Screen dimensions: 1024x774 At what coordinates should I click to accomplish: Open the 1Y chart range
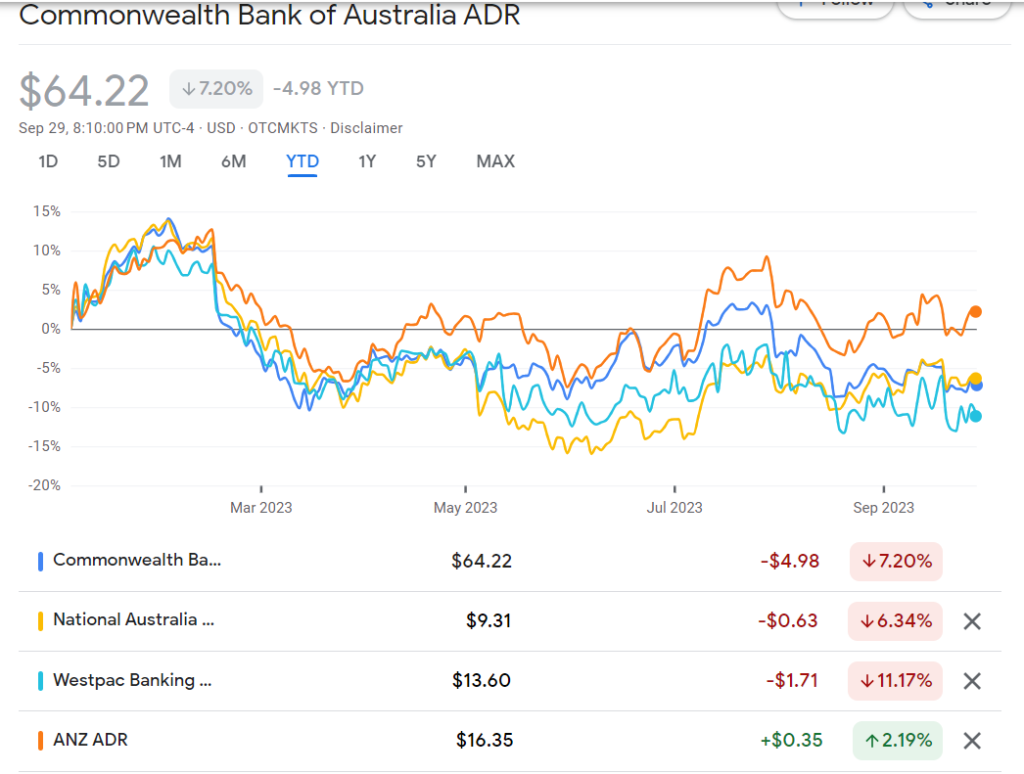tap(367, 161)
